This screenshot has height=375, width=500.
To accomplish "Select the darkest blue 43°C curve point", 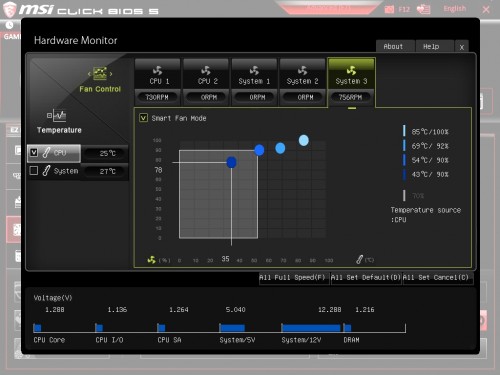I will 231,162.
